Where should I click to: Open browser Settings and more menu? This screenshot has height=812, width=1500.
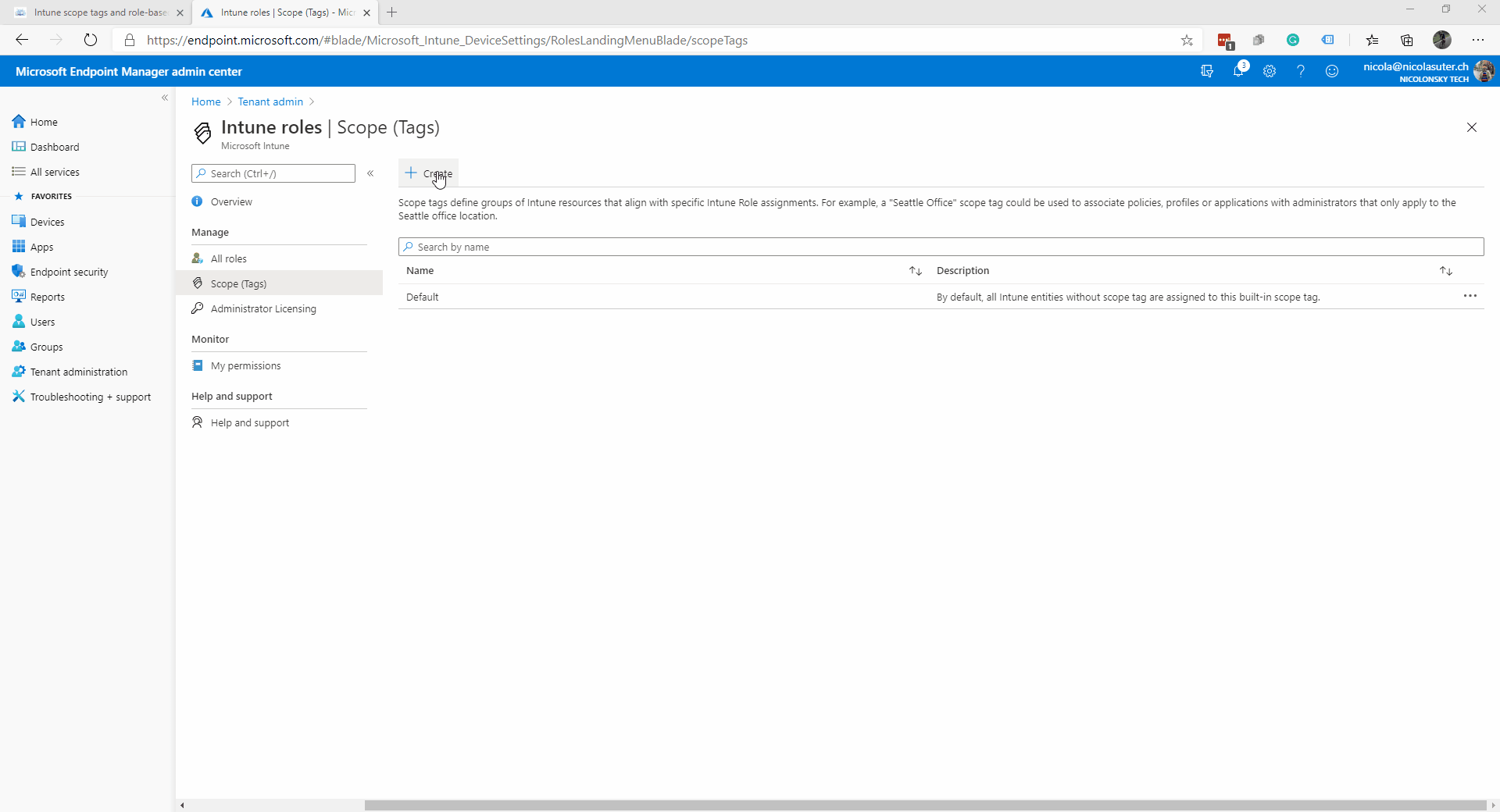(1478, 40)
